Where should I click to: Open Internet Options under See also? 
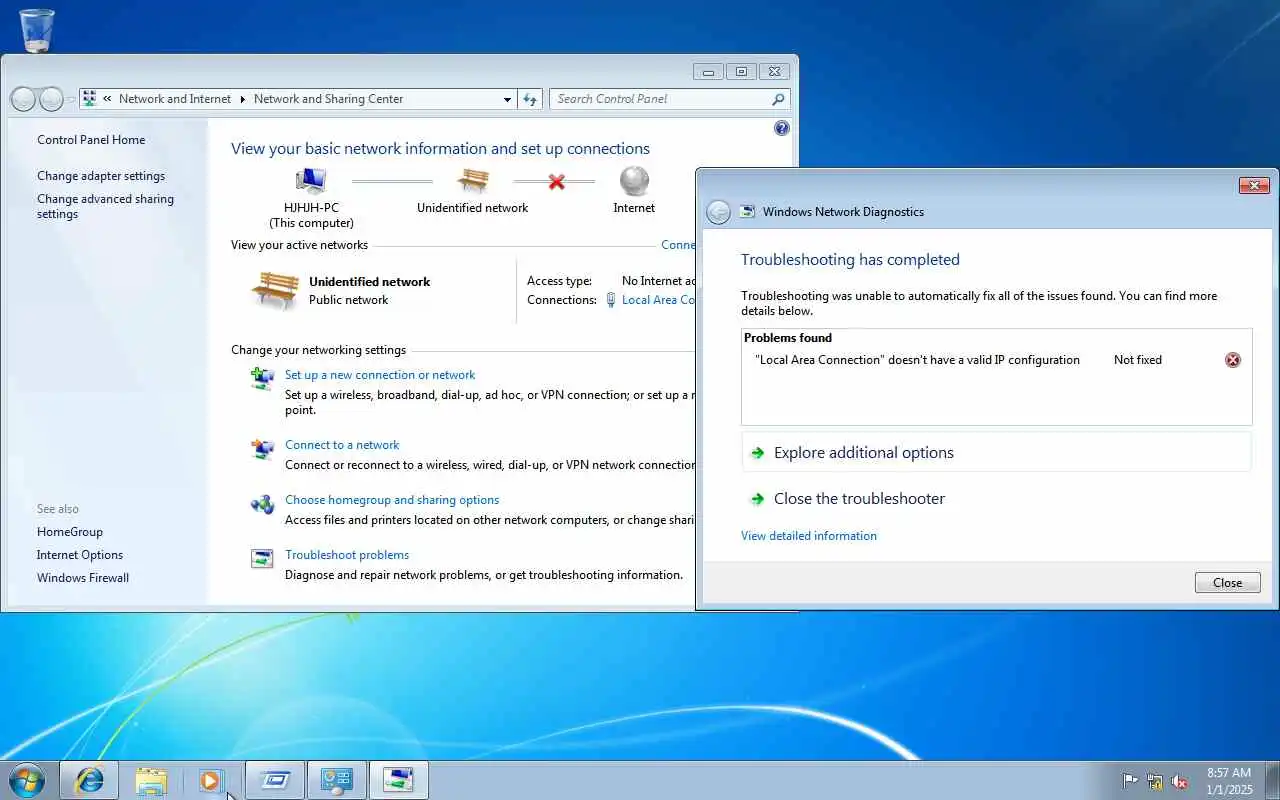[80, 555]
